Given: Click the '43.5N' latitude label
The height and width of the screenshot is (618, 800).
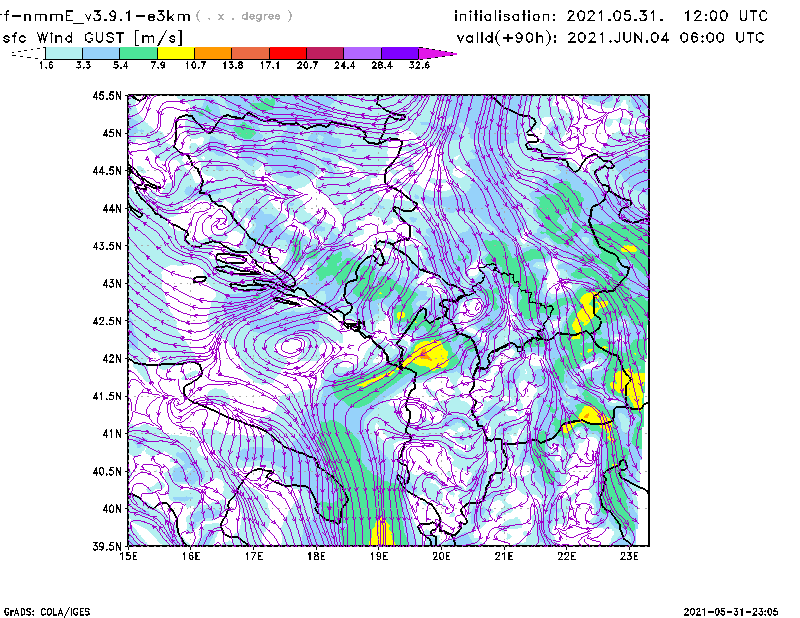Looking at the screenshot, I should 107,246.
